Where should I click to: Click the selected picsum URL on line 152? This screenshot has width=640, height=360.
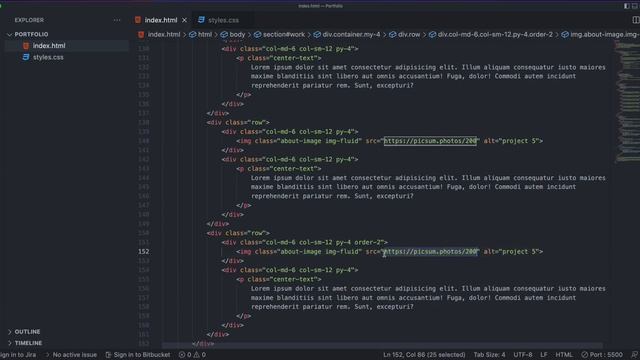(x=431, y=252)
